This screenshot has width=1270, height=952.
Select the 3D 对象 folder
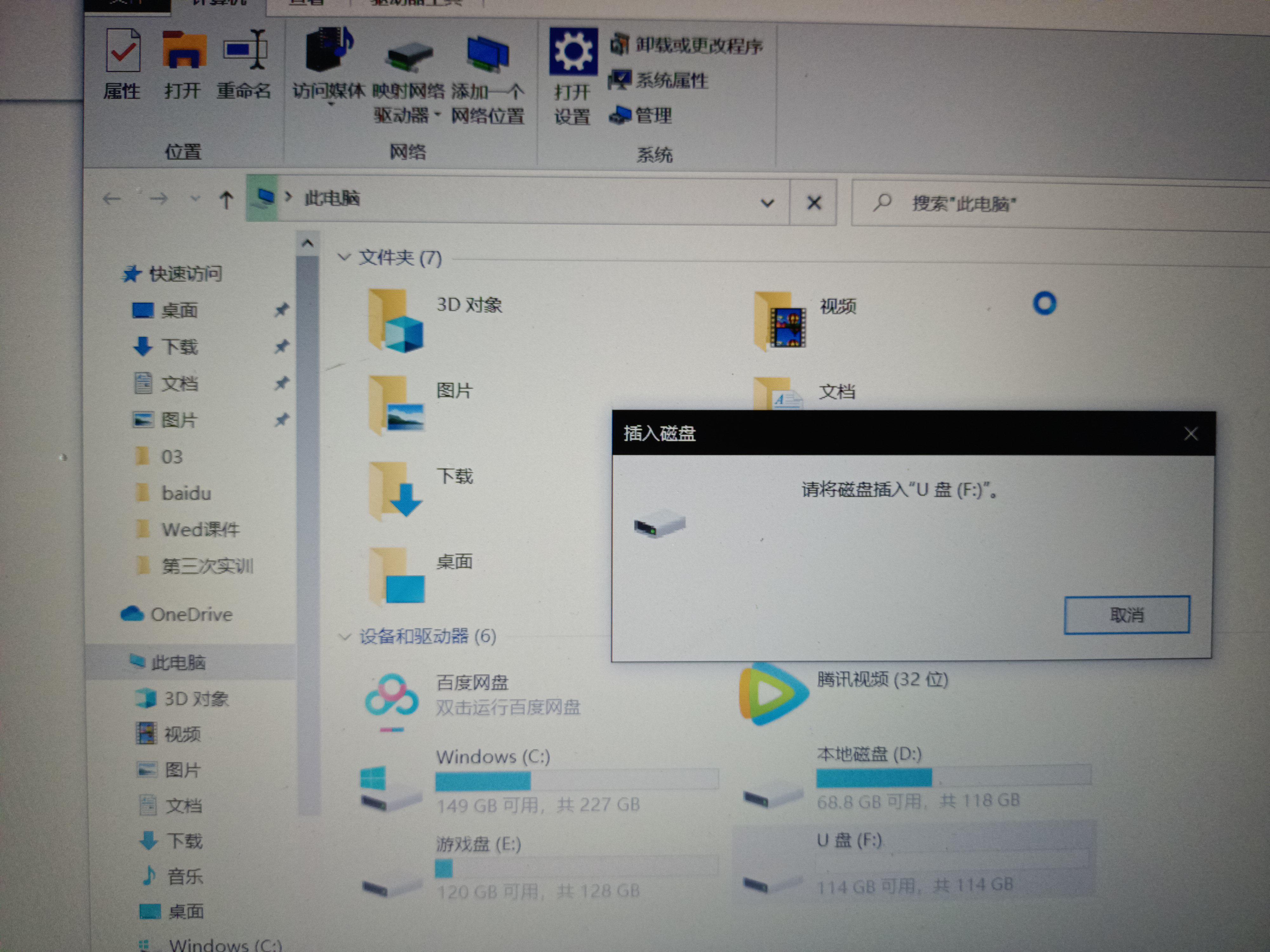(x=435, y=320)
